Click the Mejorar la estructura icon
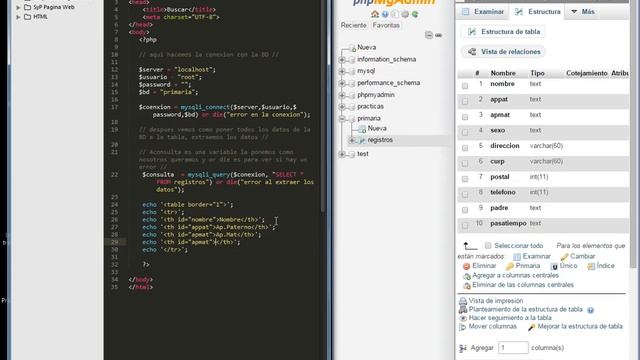Screen dimensions: 640x360 531,327
